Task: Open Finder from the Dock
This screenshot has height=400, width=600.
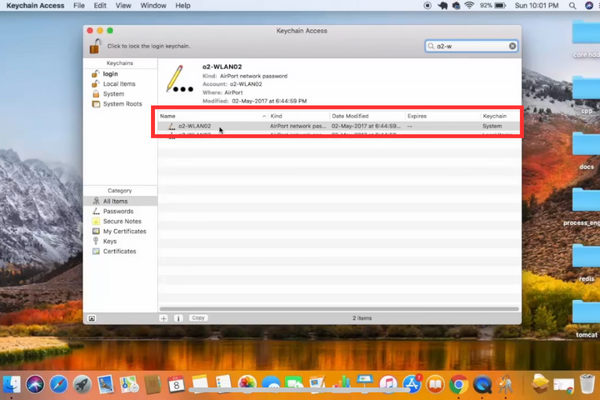Action: pyautogui.click(x=12, y=384)
